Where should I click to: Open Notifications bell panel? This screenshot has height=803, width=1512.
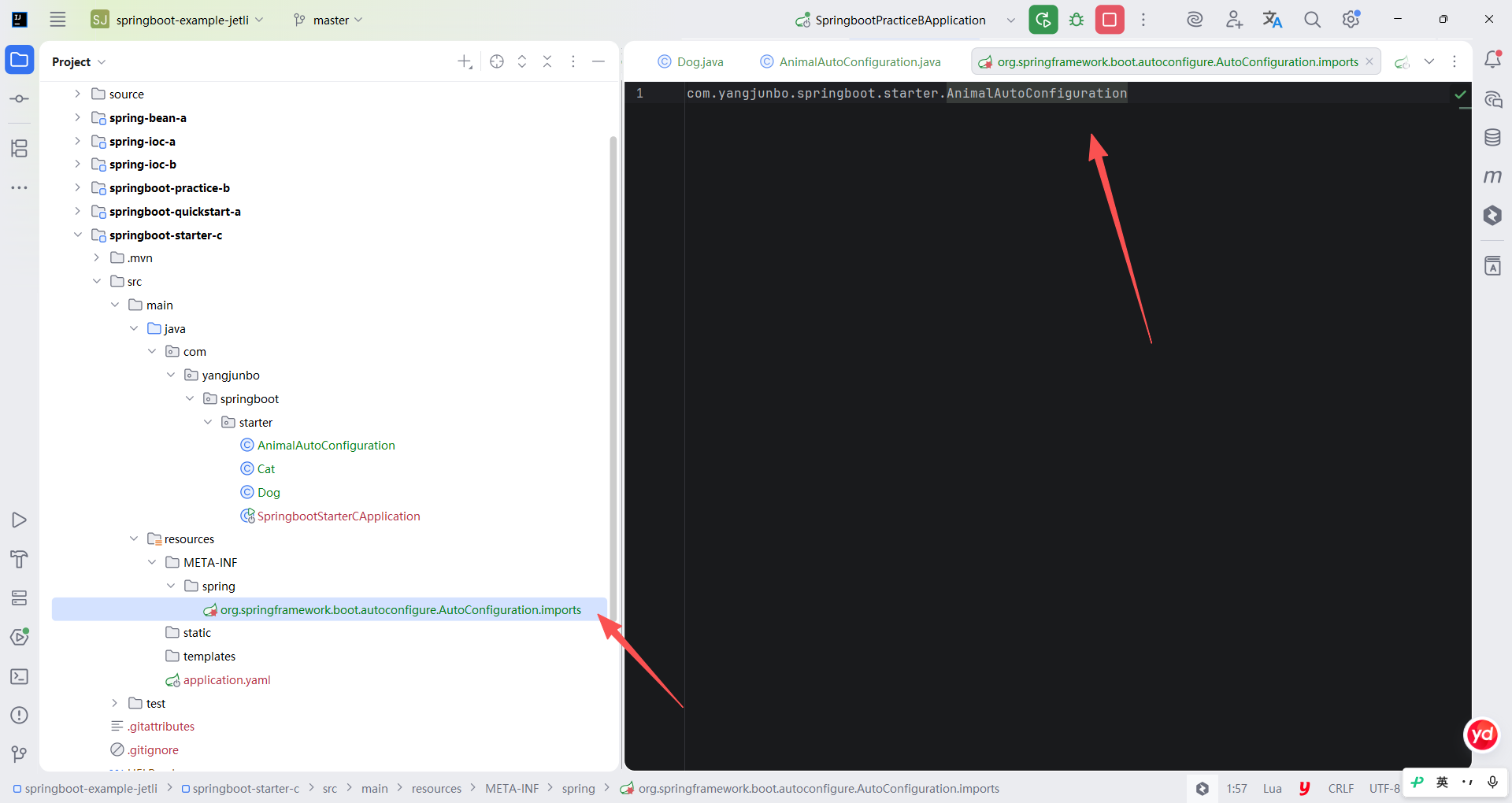pos(1492,60)
